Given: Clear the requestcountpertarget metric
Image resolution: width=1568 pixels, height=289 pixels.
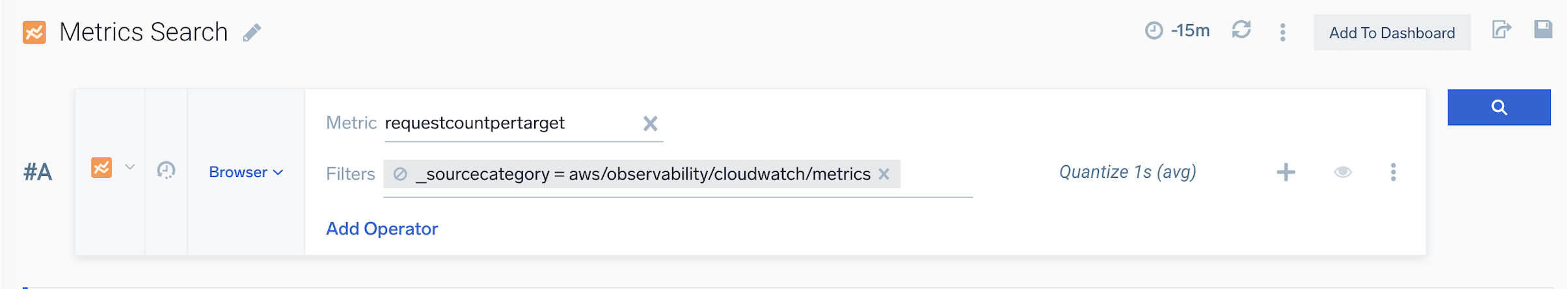Looking at the screenshot, I should click(650, 124).
